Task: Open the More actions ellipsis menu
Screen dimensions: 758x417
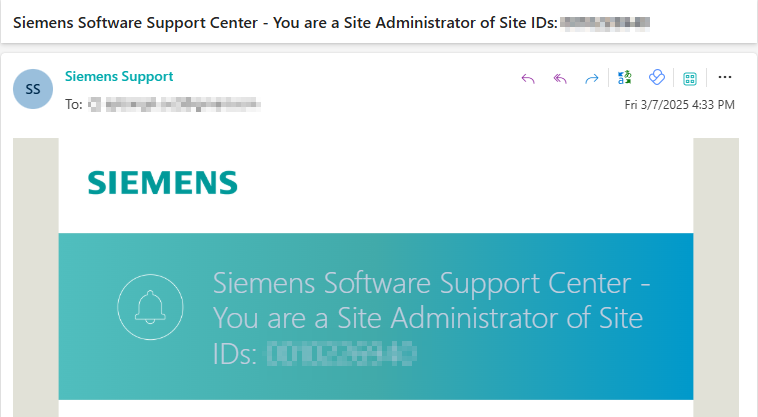Action: click(725, 78)
